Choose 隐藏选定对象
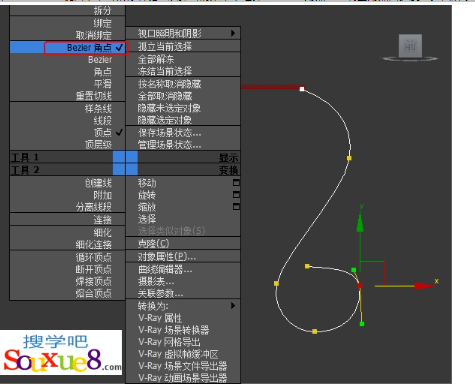 (183, 120)
